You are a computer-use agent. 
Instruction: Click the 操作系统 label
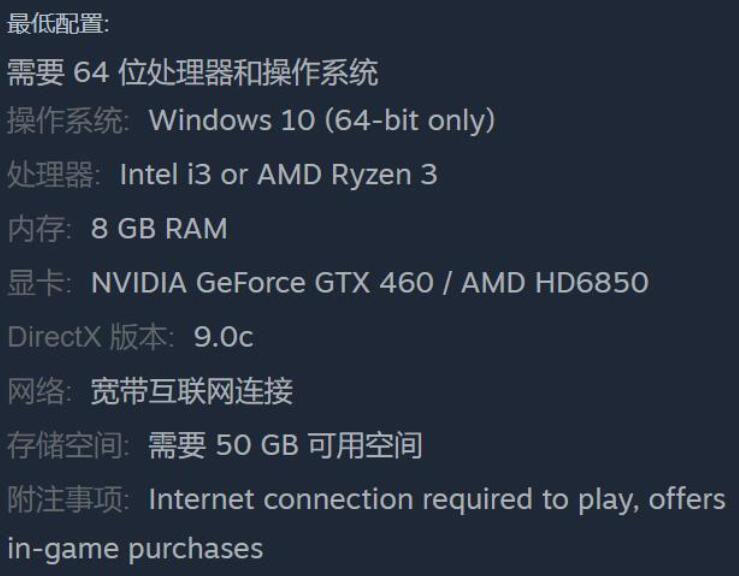(67, 121)
